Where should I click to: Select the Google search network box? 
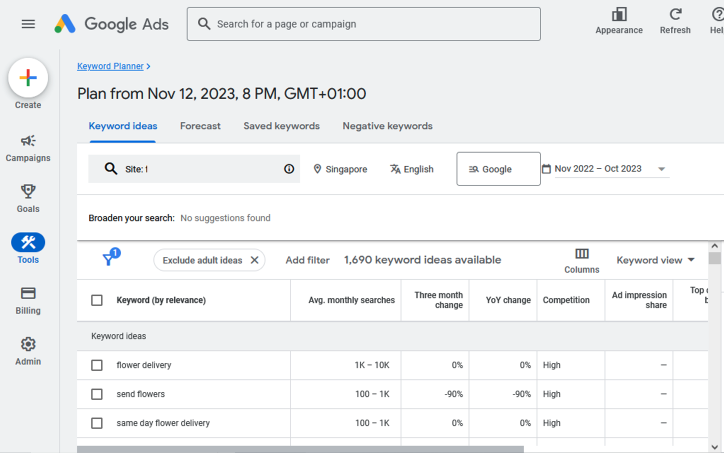tap(498, 169)
